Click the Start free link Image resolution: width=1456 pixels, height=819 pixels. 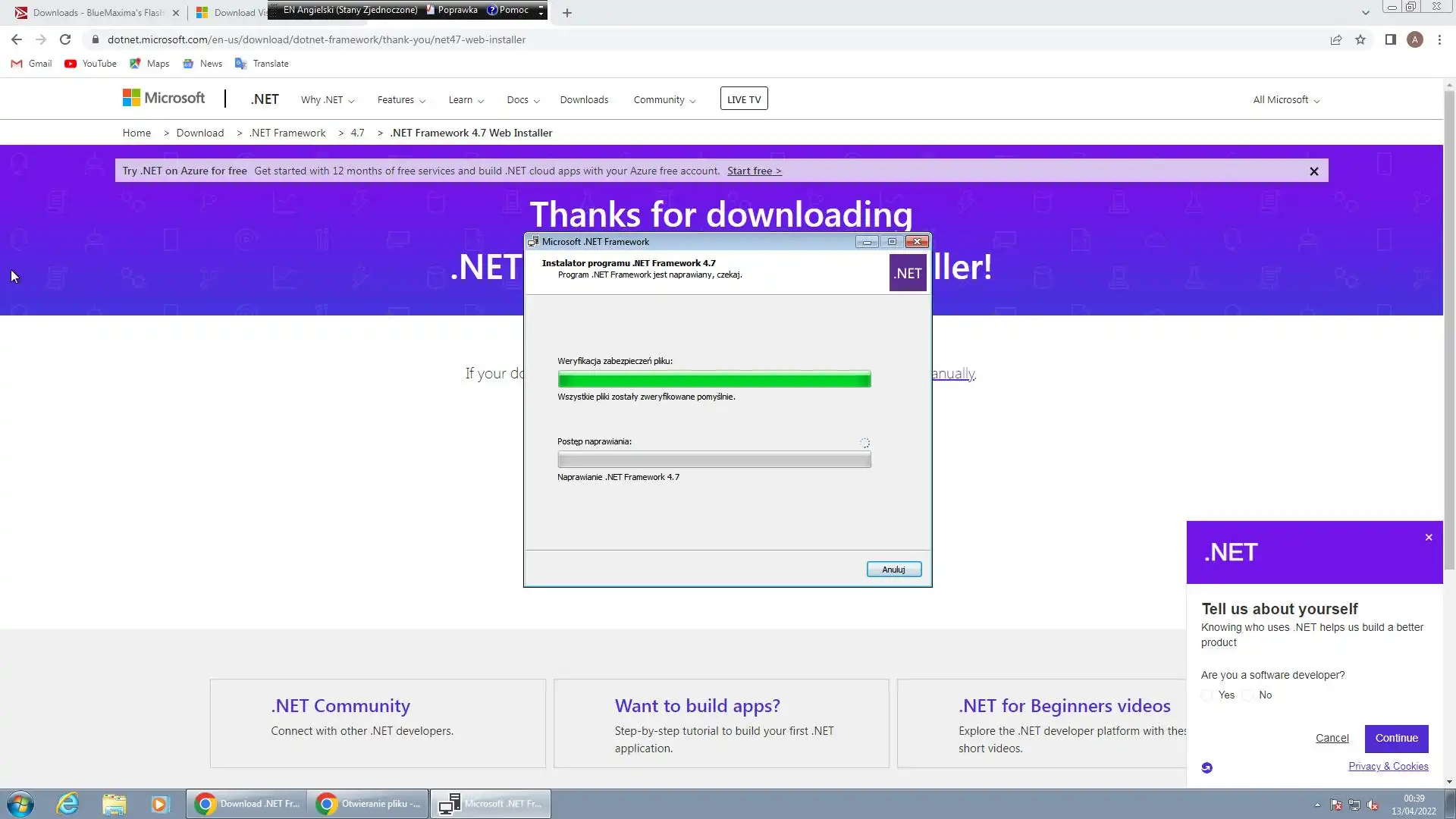[754, 171]
